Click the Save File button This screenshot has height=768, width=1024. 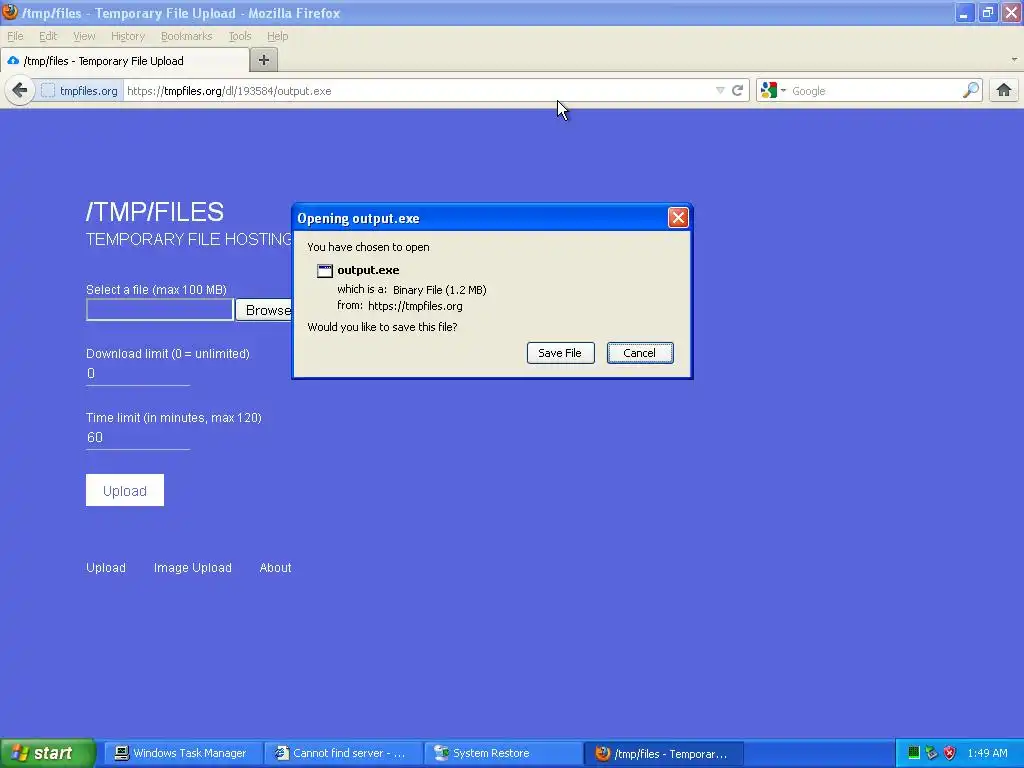coord(560,353)
